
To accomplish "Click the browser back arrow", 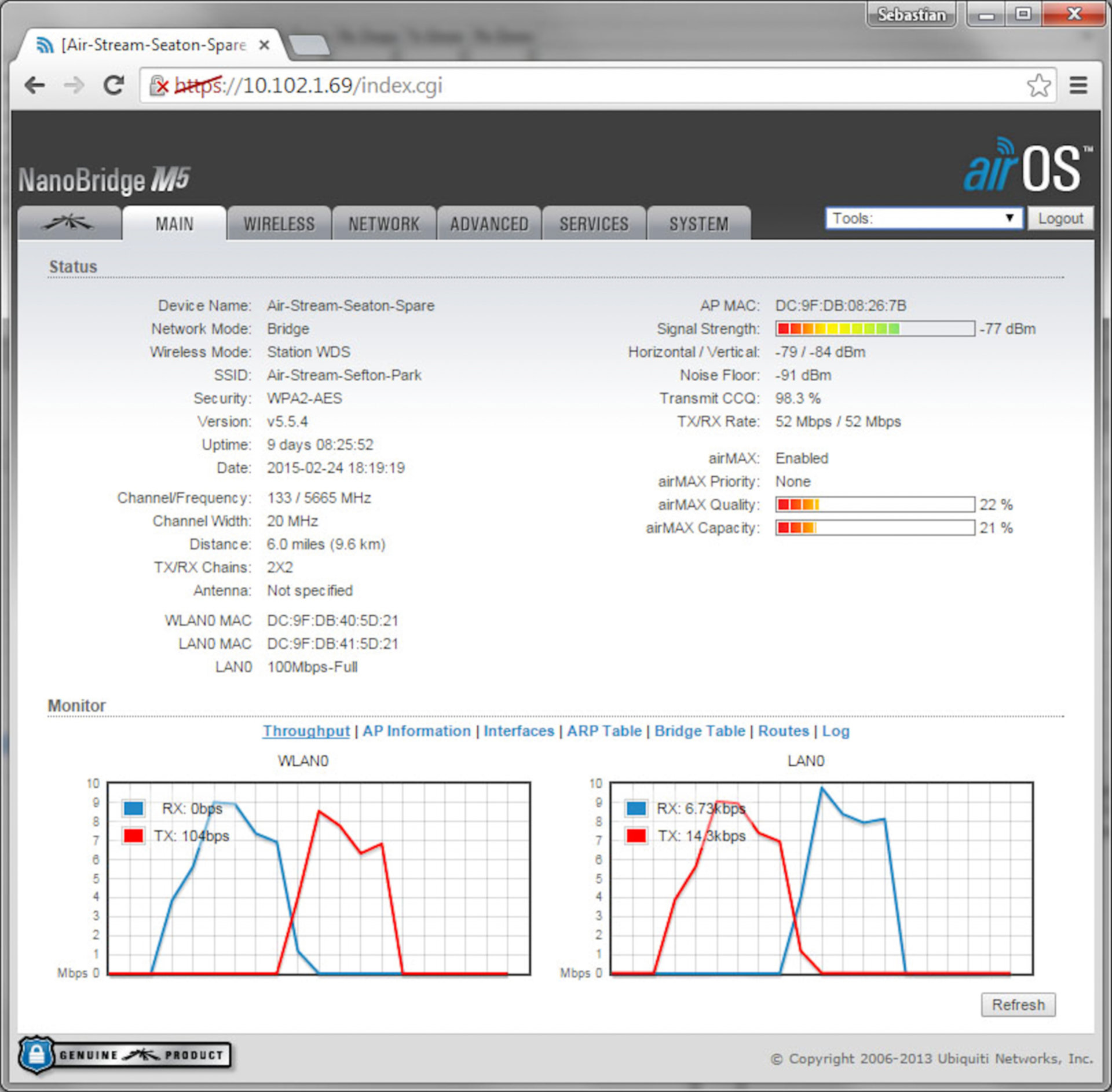I will 35,86.
